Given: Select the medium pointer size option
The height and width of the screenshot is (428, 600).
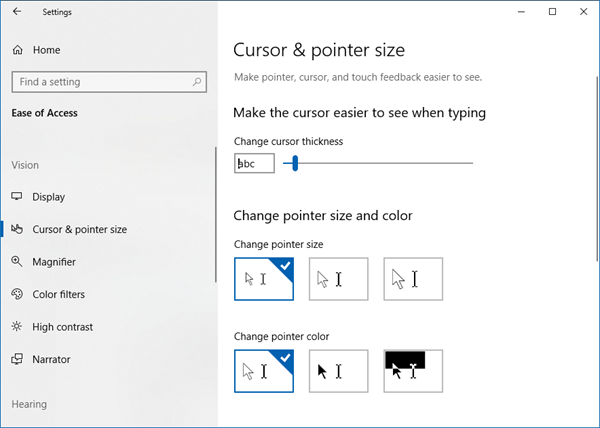Looking at the screenshot, I should [x=339, y=279].
